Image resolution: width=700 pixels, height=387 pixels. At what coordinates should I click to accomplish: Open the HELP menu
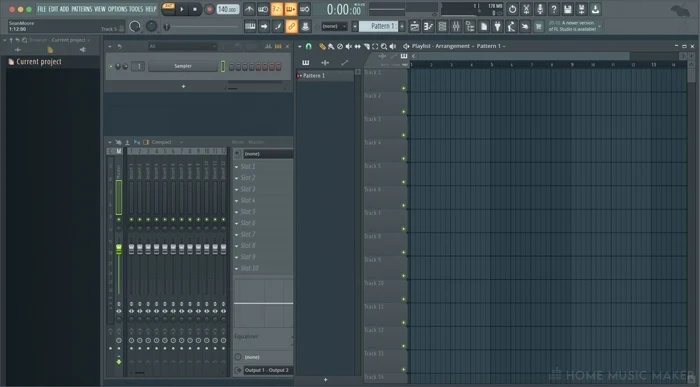point(150,9)
